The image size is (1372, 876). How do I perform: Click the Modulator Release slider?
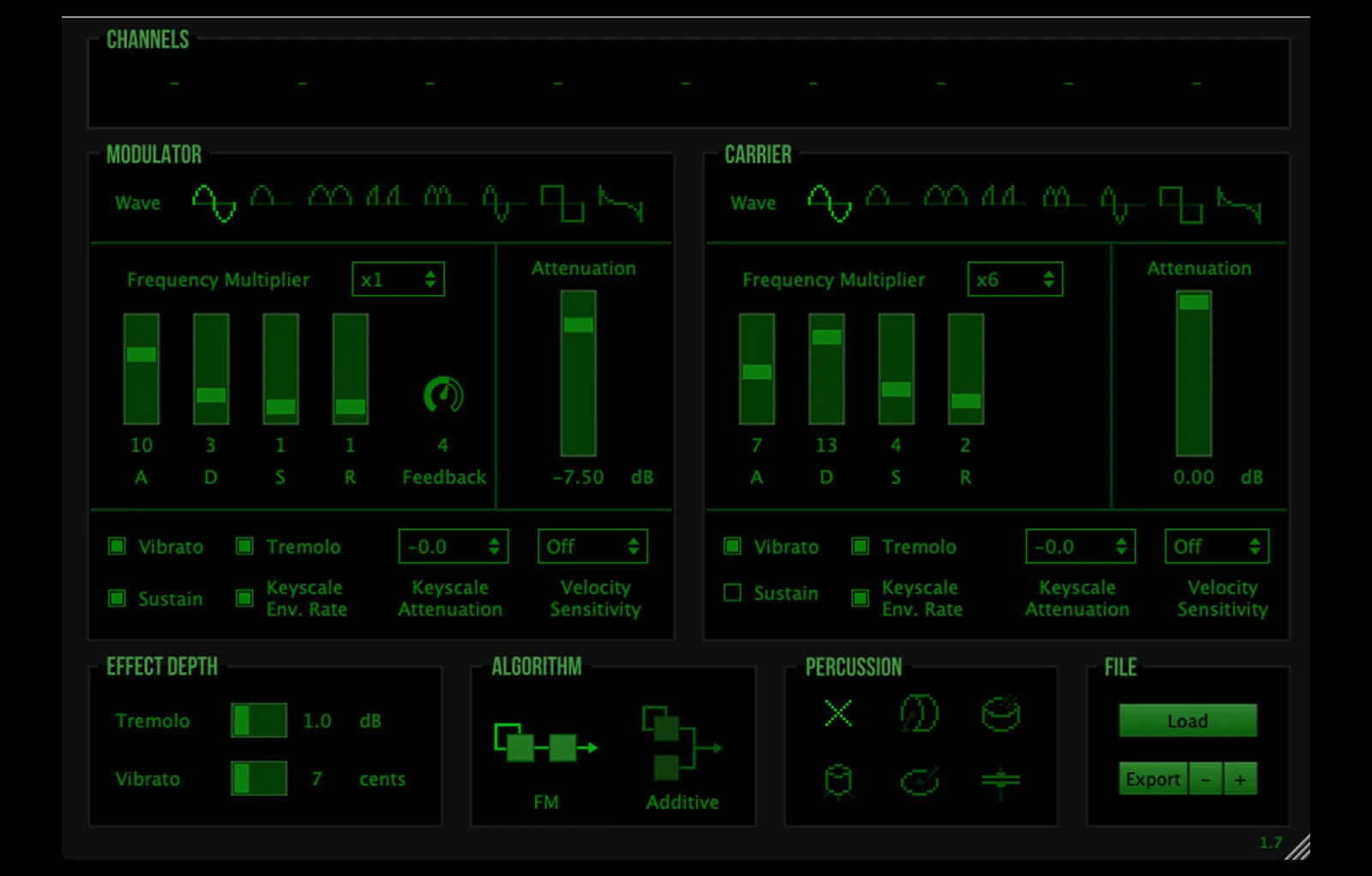pos(350,369)
